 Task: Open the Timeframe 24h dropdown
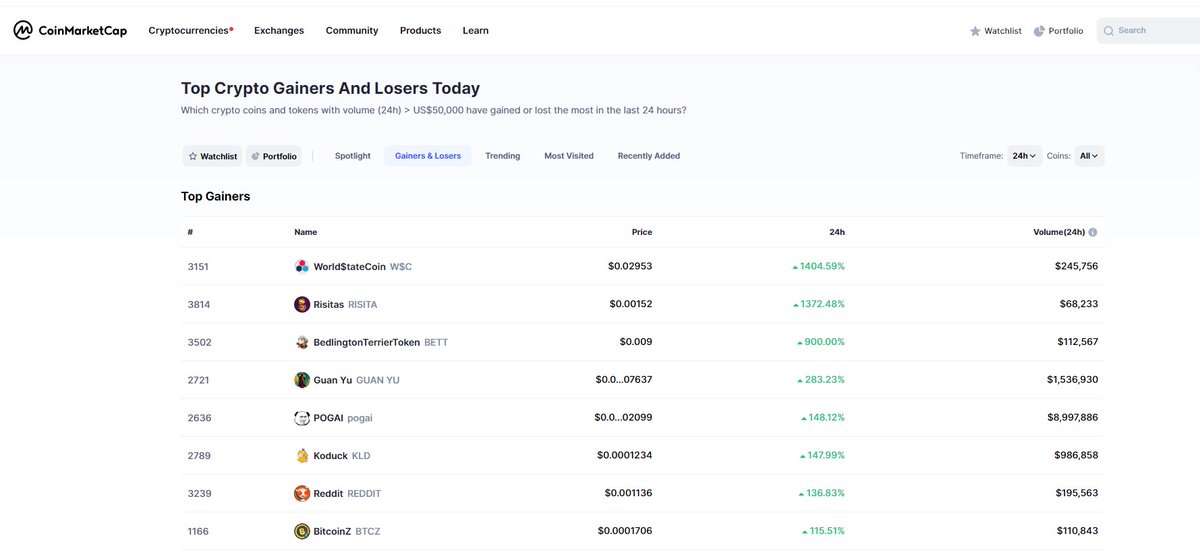1025,156
